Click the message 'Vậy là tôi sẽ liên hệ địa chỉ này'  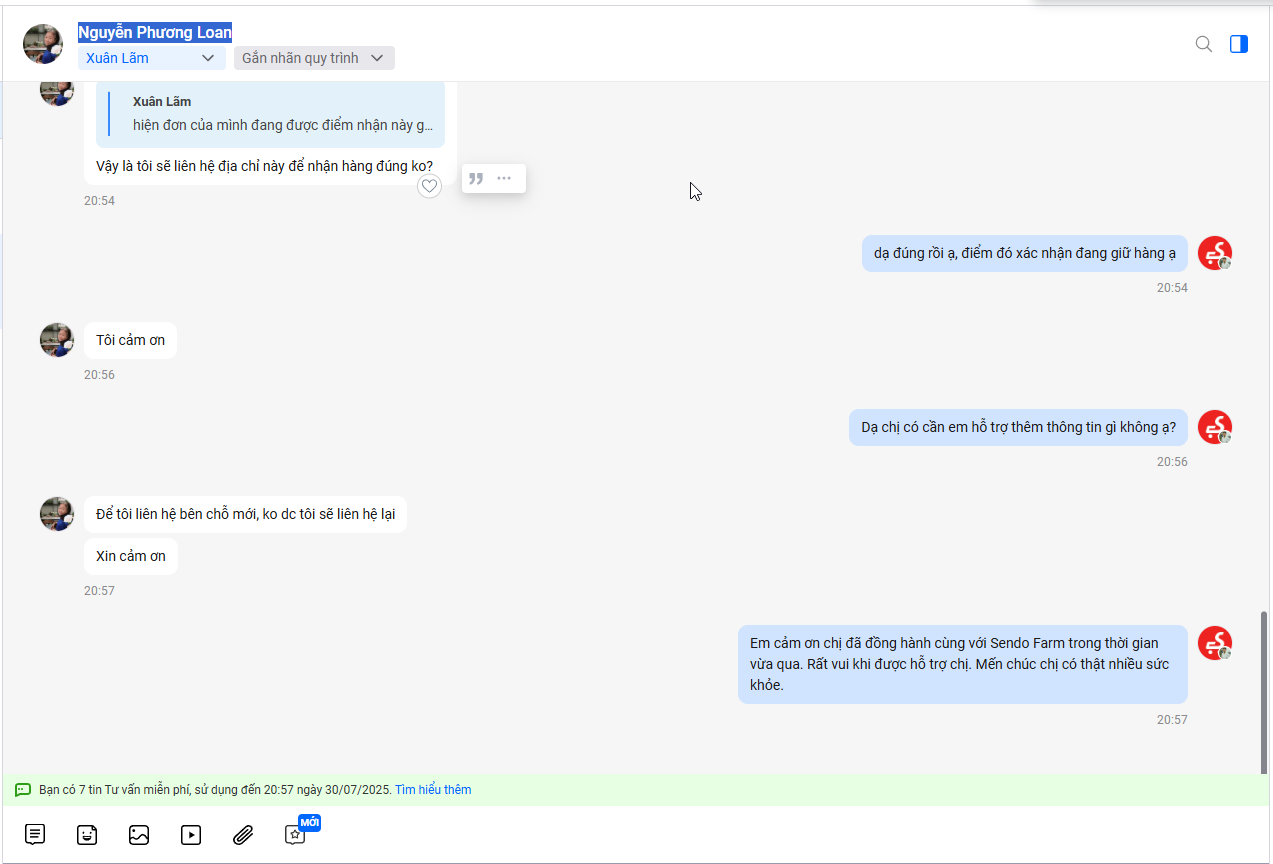click(x=265, y=166)
